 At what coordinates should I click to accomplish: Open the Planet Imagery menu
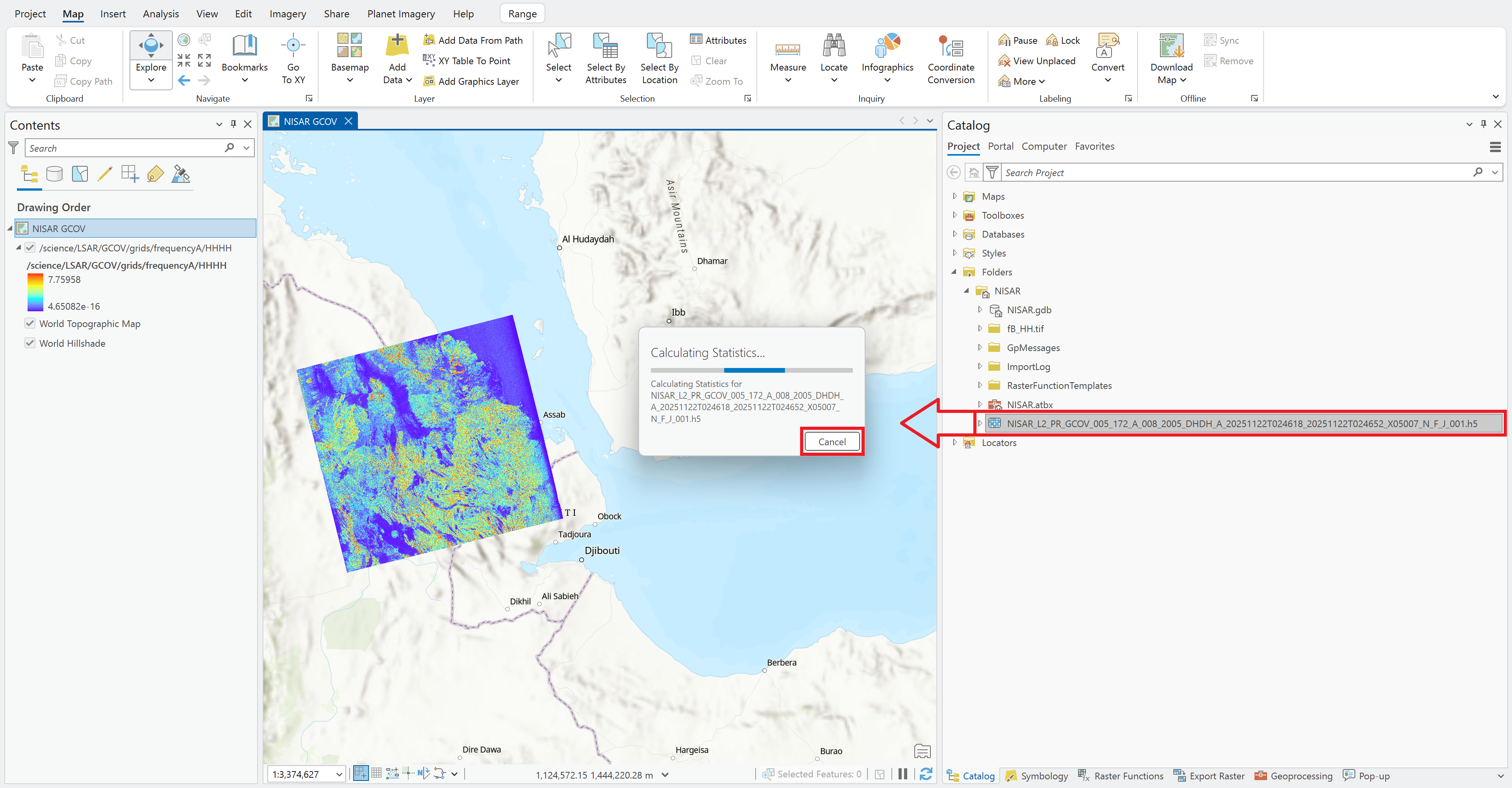click(x=401, y=13)
